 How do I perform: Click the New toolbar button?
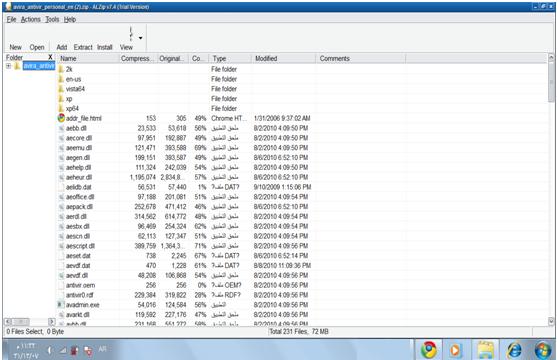pos(16,47)
